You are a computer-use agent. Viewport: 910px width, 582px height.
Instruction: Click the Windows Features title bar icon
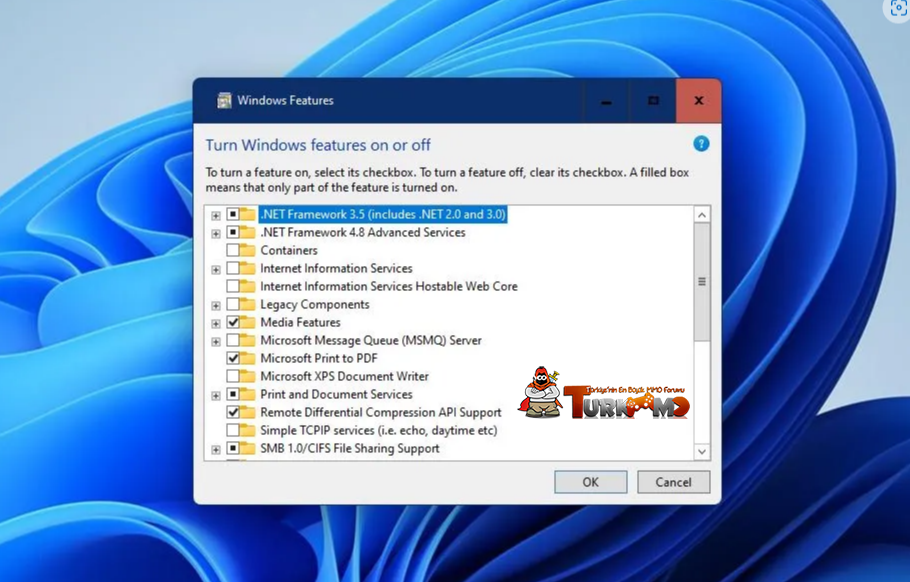tap(224, 100)
